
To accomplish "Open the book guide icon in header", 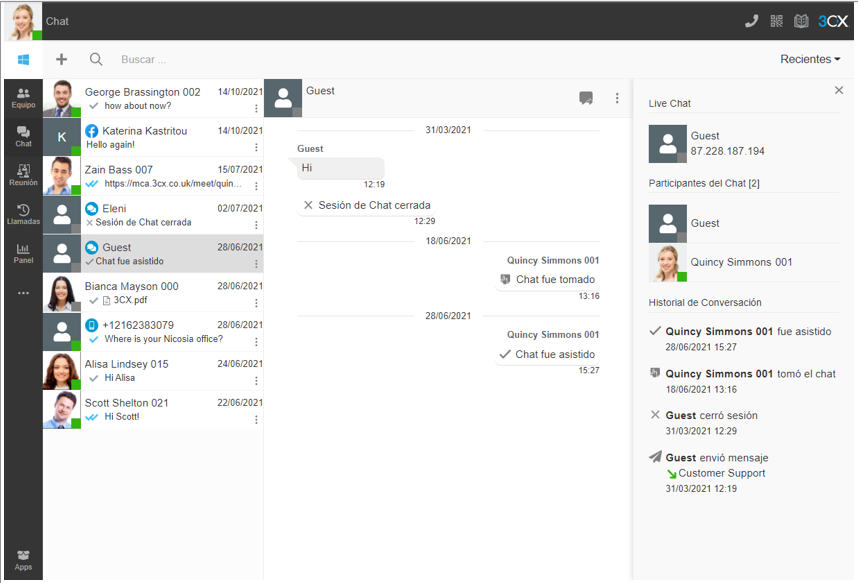I will (801, 21).
